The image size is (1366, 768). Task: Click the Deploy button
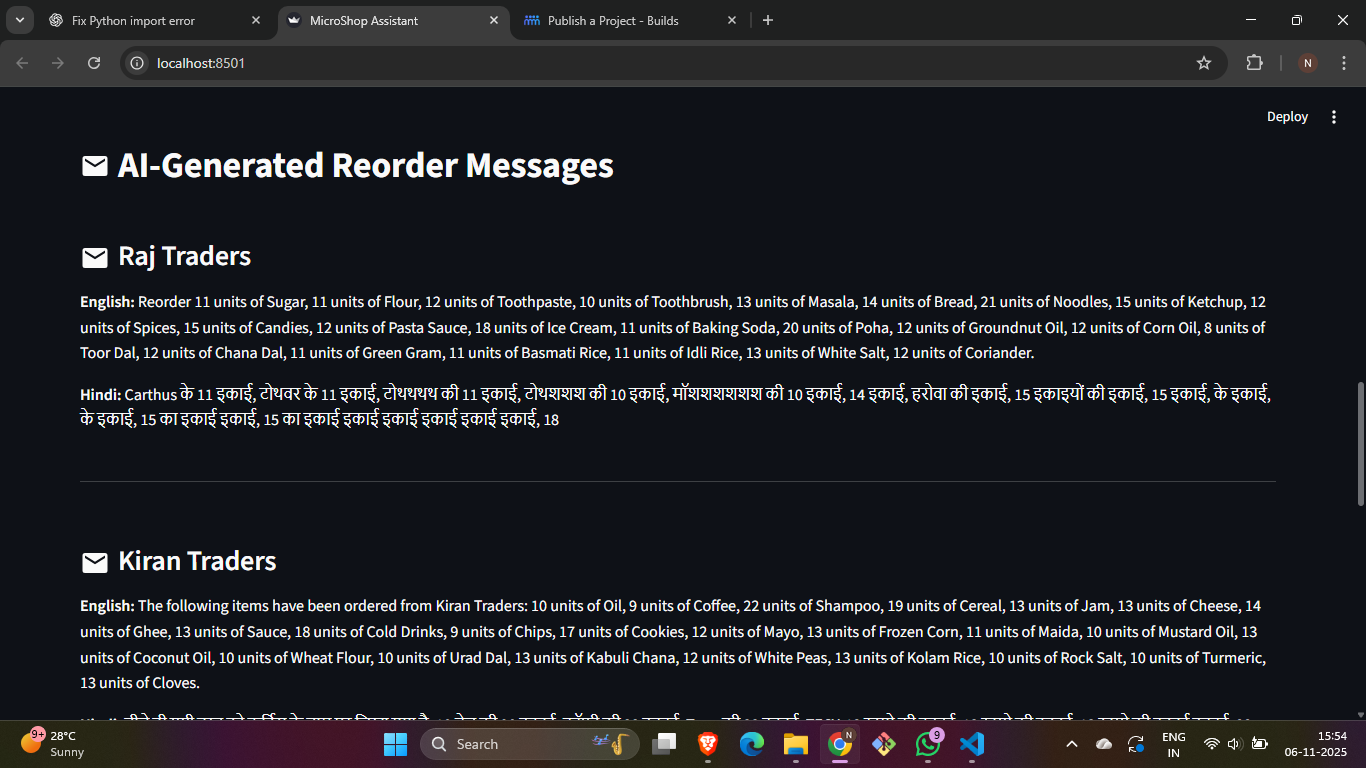pos(1287,117)
